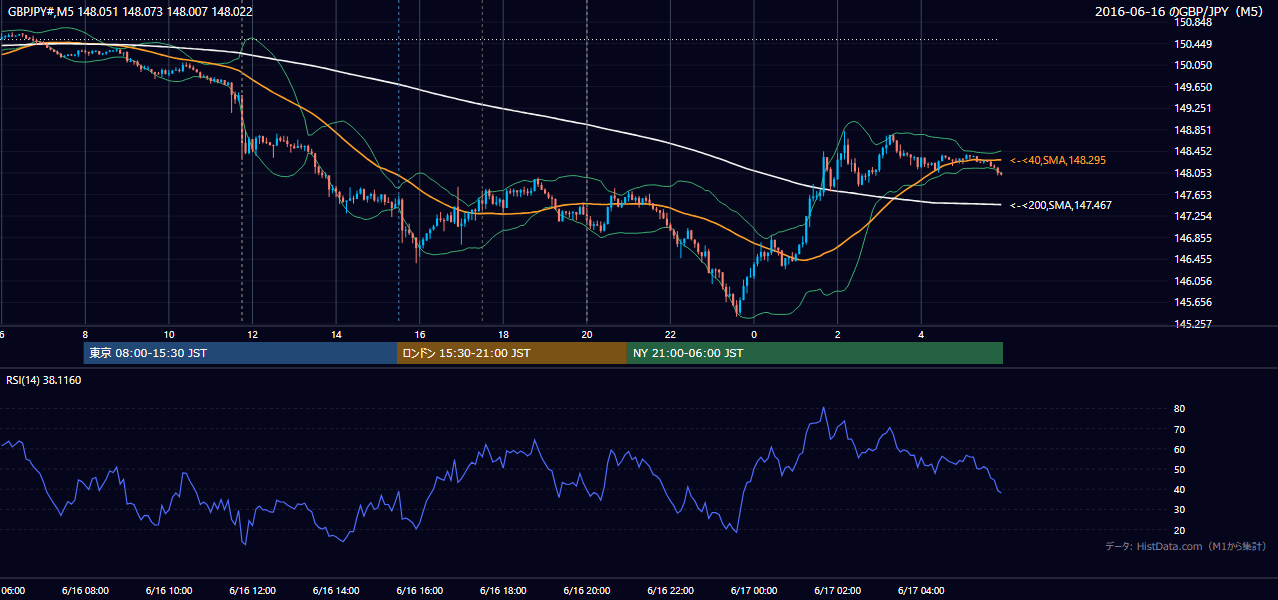Click the GBPJPY#,M5 chart title text
Viewport: 1278px width, 600px height.
pos(130,11)
